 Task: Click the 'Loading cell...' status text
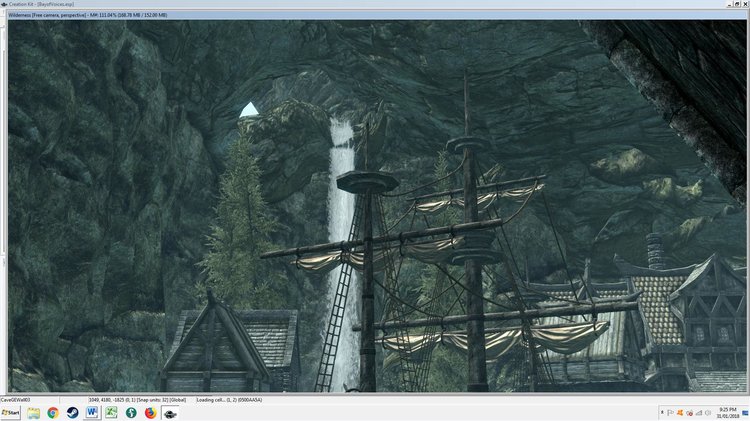[229, 400]
